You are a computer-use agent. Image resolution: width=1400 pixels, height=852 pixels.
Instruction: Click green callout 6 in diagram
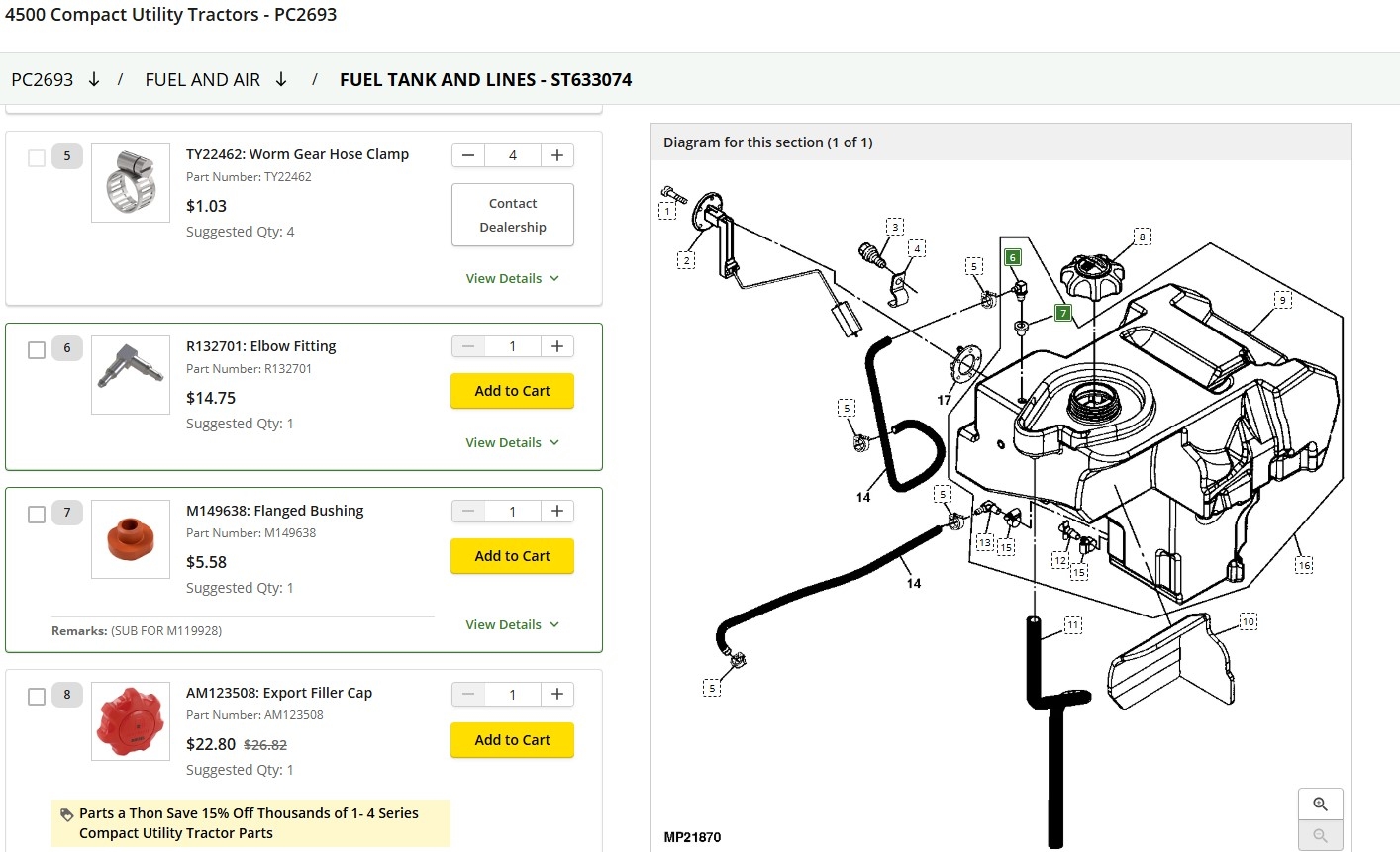pos(1012,257)
